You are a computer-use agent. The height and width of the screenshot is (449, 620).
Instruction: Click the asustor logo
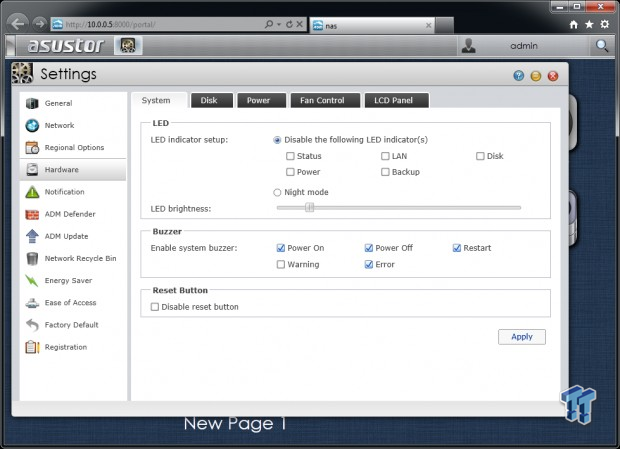(66, 45)
